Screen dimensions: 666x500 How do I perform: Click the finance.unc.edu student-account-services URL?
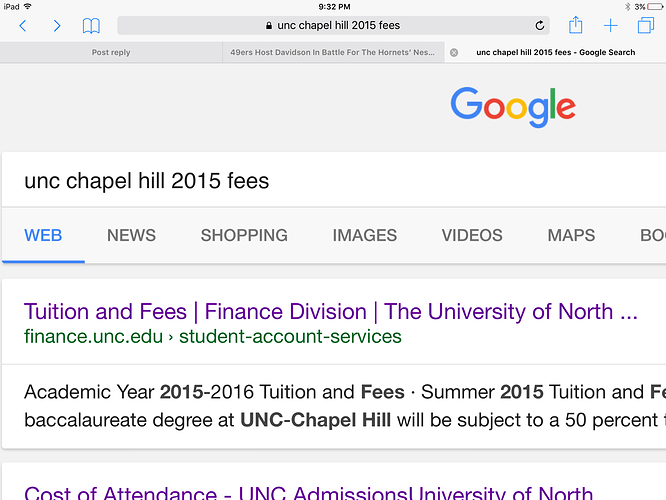212,336
